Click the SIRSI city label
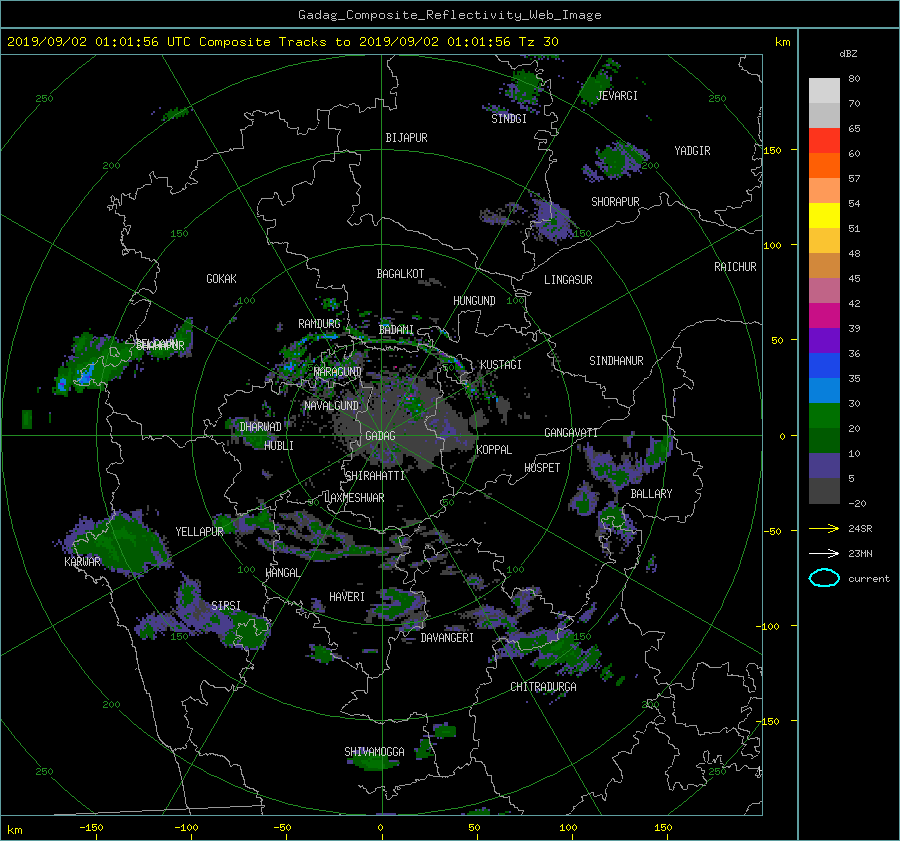 point(226,606)
